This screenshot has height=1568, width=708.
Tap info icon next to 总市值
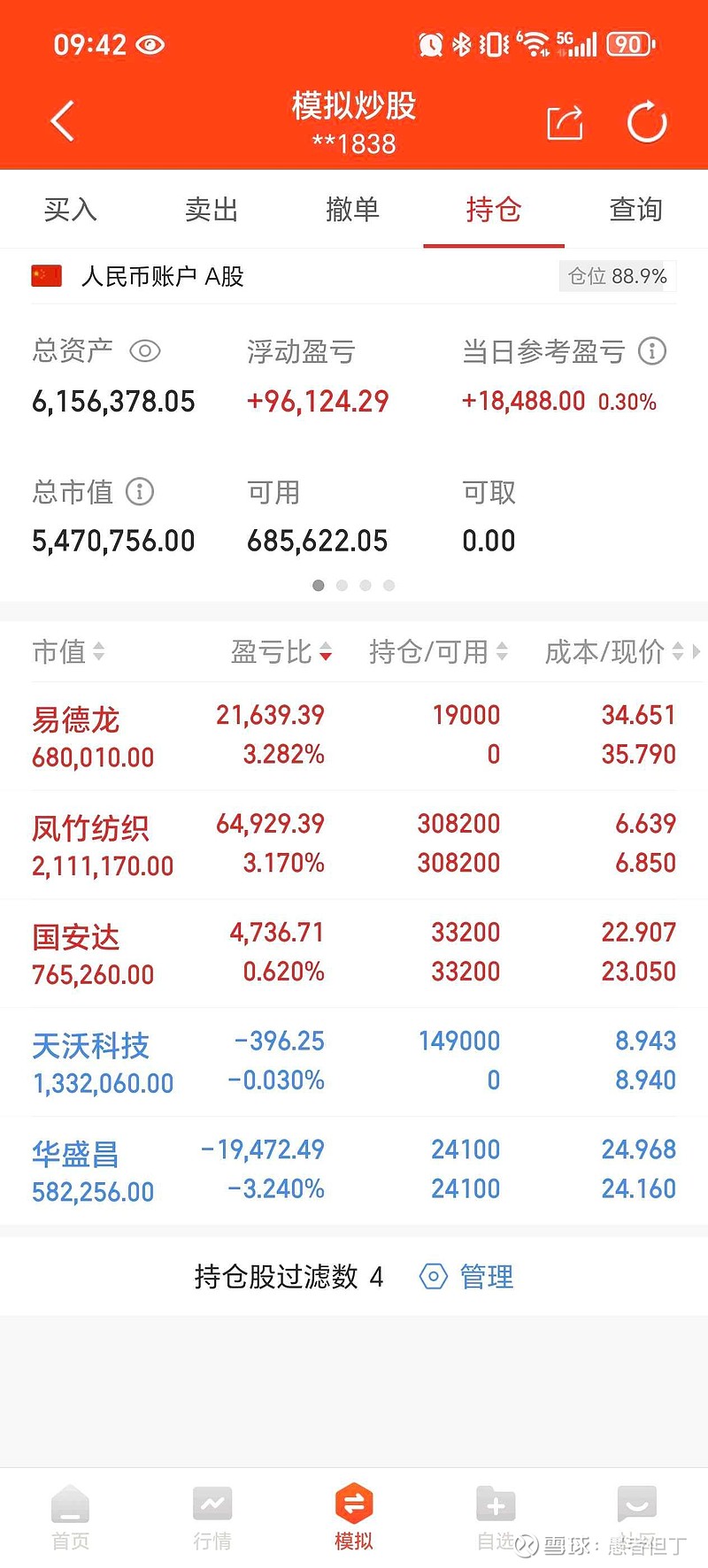pyautogui.click(x=140, y=491)
